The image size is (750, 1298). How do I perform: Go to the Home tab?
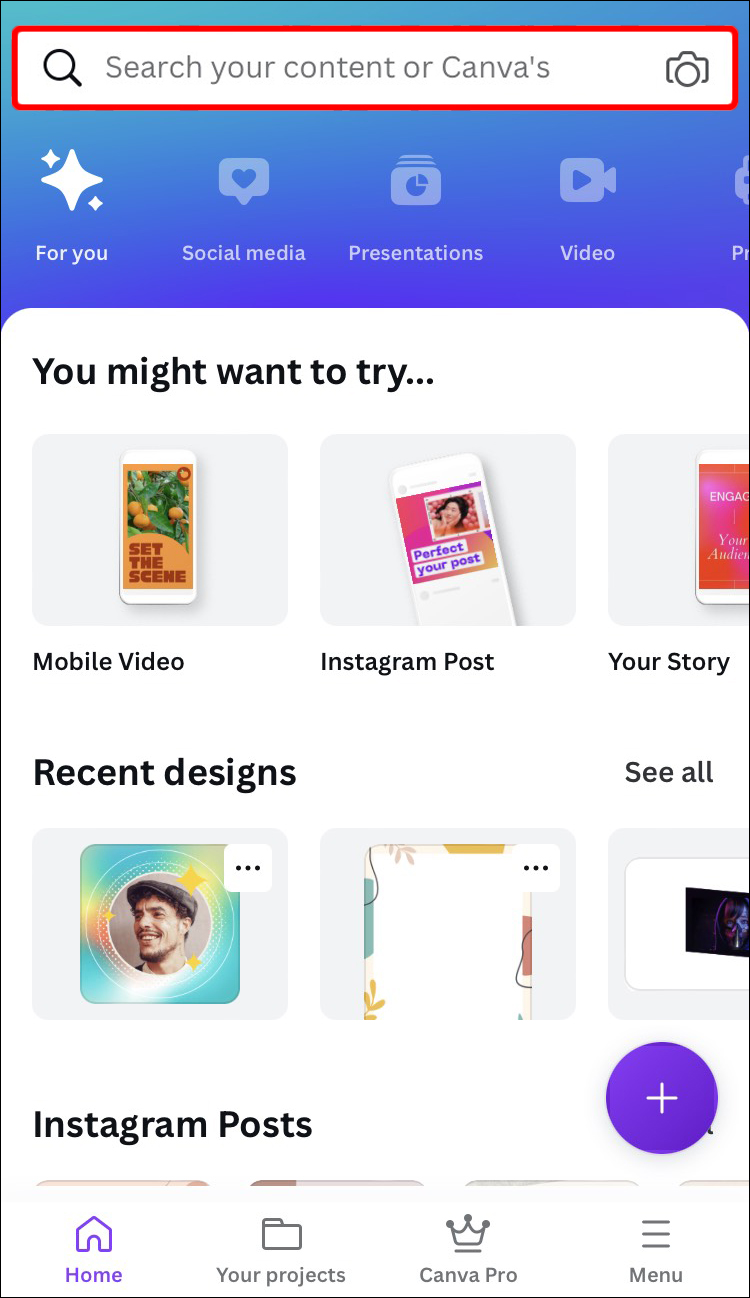click(x=94, y=1251)
